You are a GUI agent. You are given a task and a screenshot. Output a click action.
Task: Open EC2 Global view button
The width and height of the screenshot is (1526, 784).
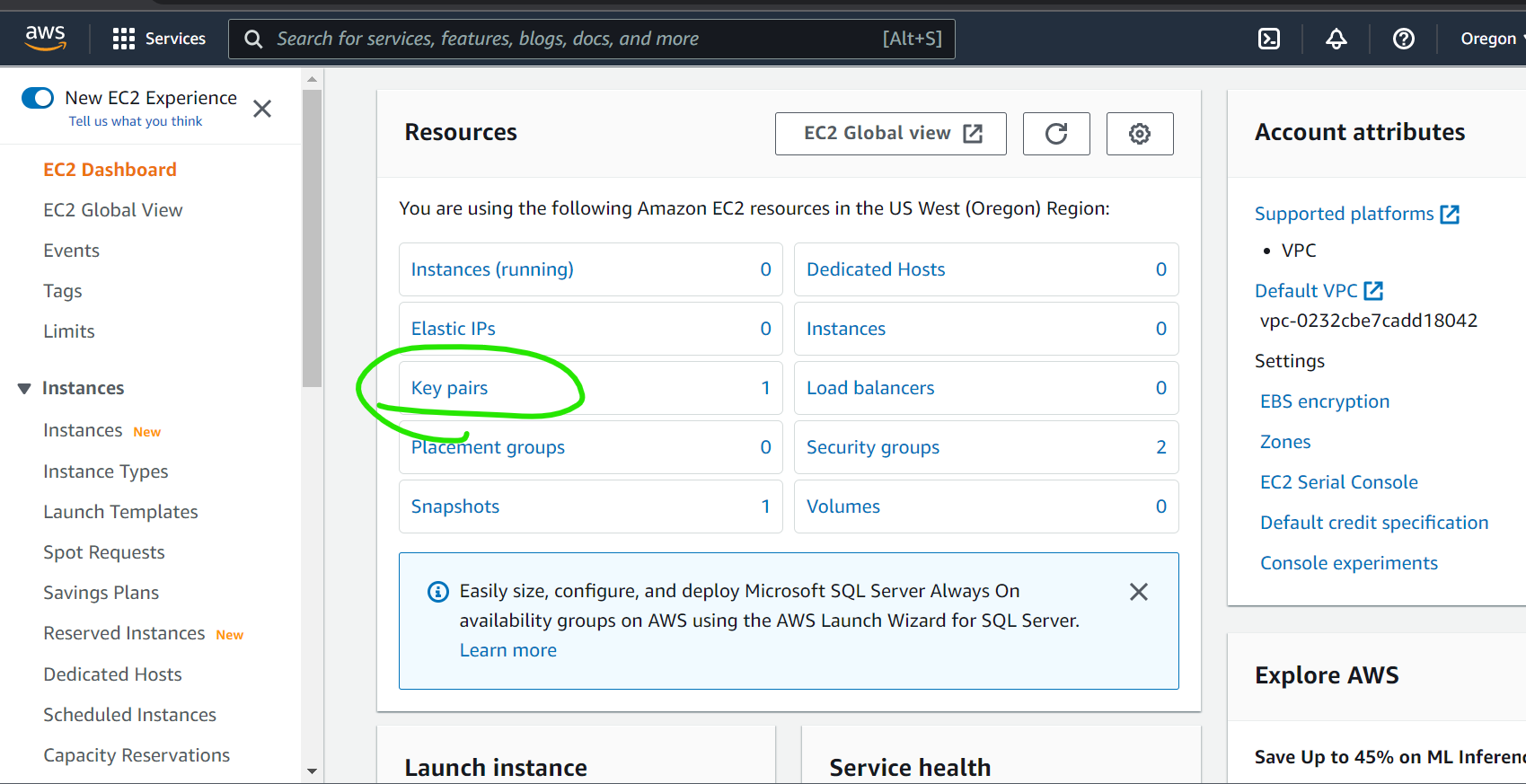(891, 134)
